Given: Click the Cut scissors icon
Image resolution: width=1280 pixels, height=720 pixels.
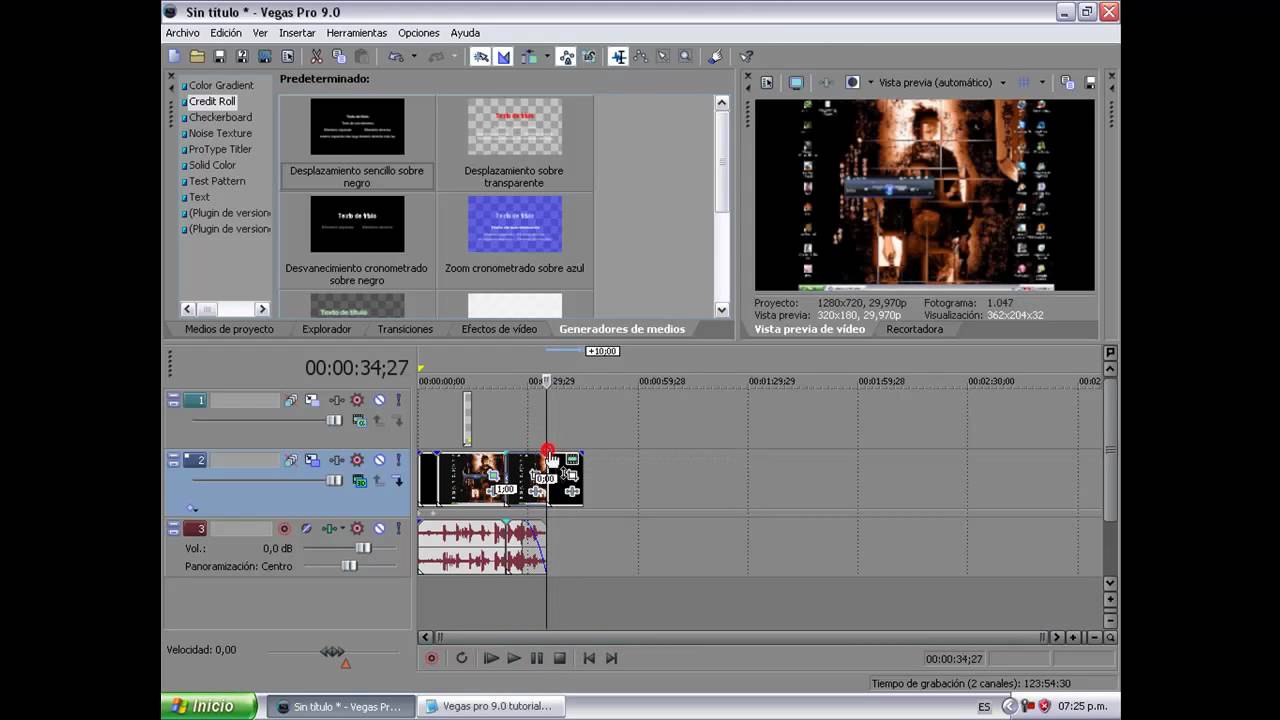Looking at the screenshot, I should [x=317, y=57].
